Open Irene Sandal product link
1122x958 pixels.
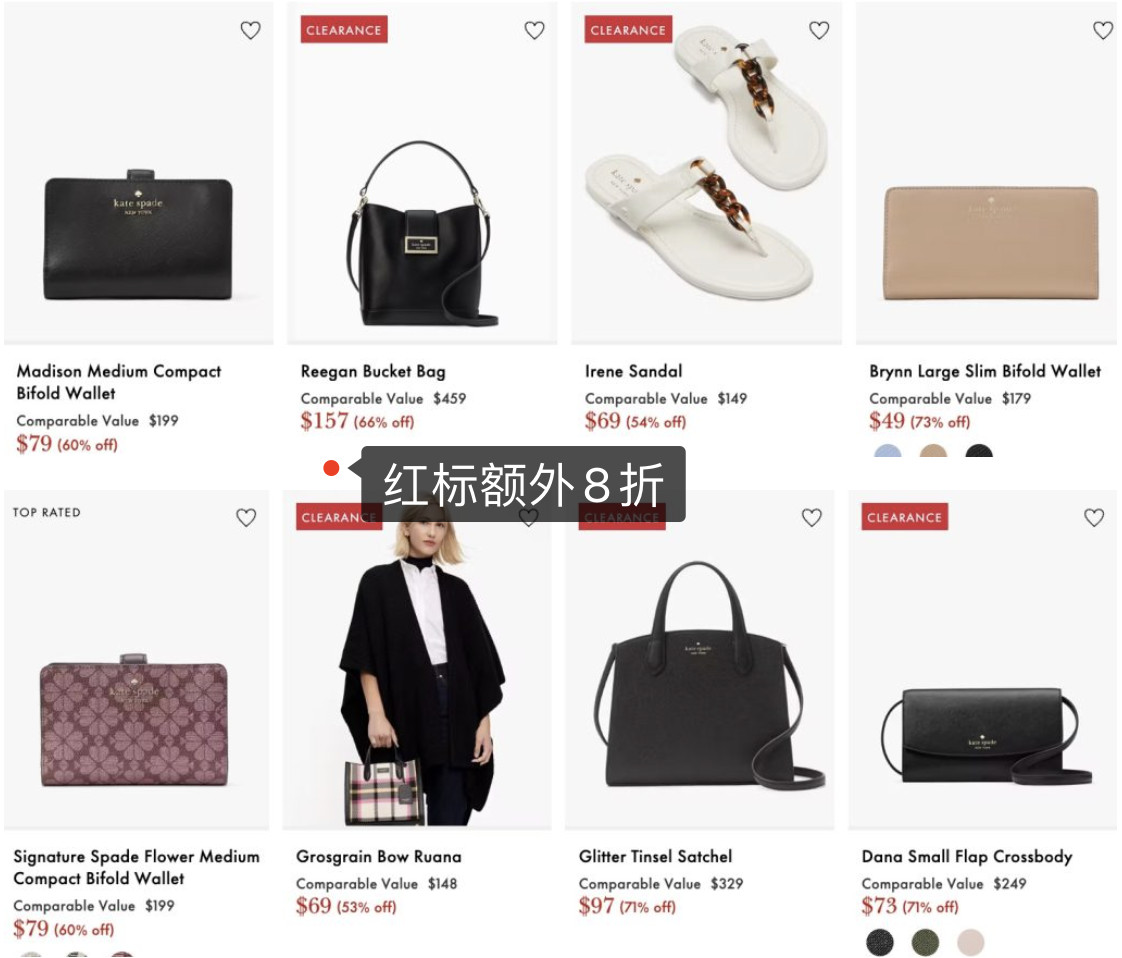pos(633,371)
